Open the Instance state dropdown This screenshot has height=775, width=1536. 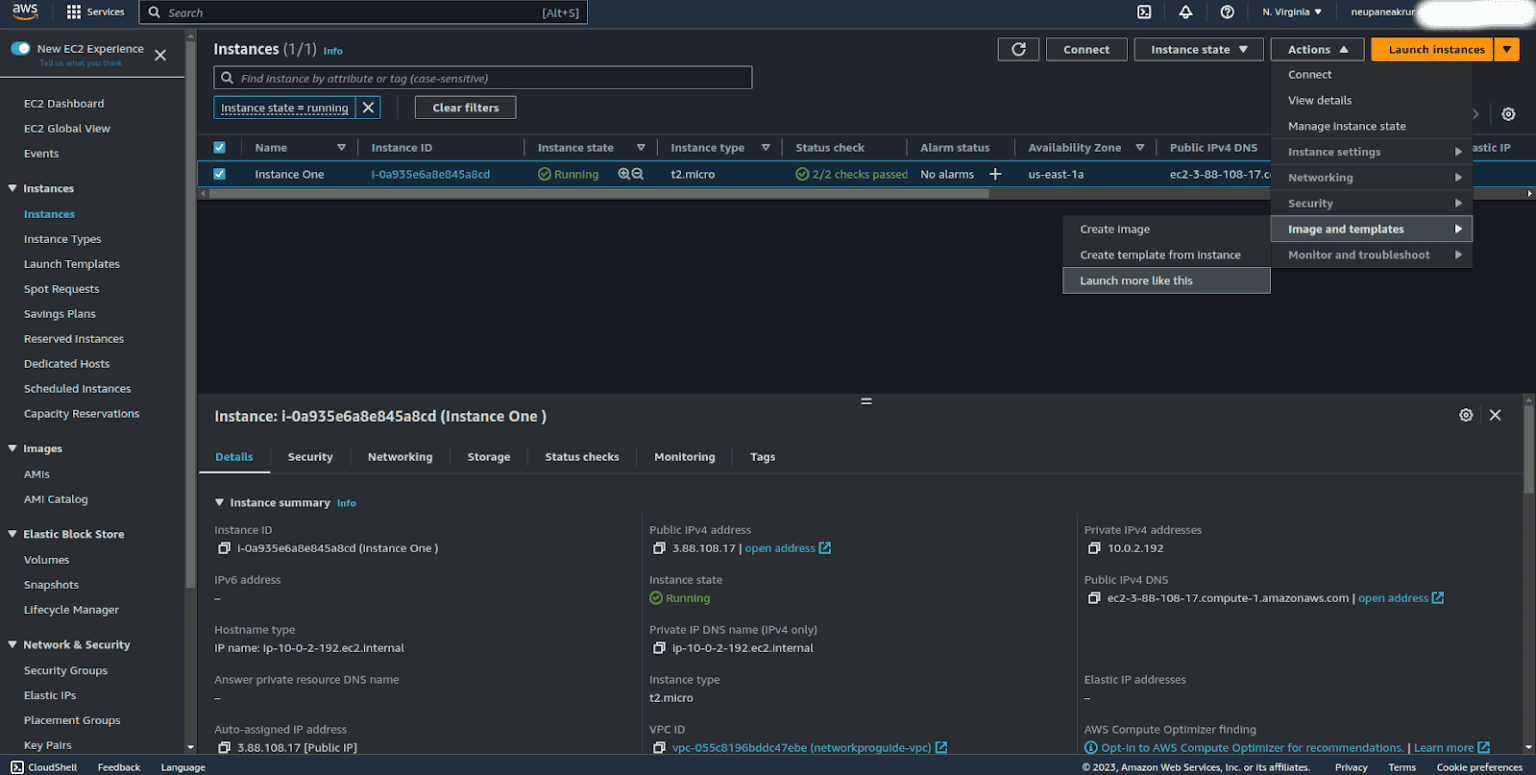[1198, 49]
